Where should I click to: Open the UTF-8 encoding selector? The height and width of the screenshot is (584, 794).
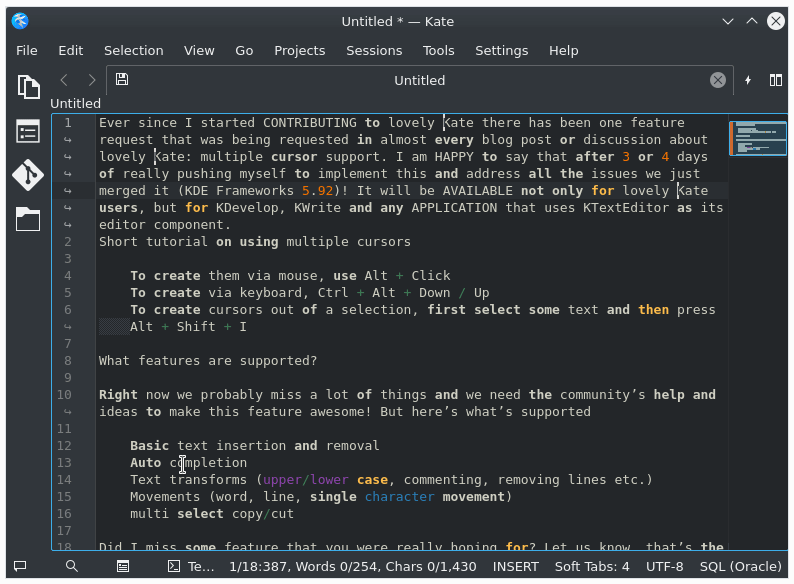click(x=664, y=566)
